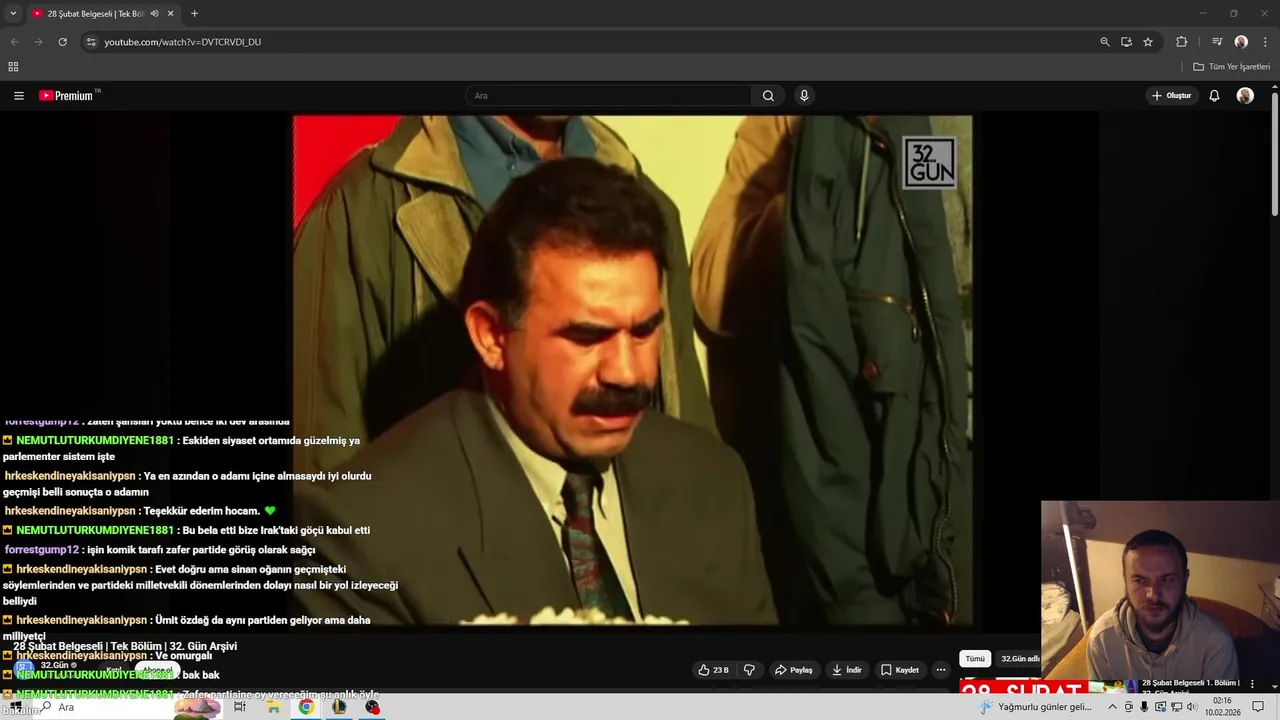Open the red round taskbar app
This screenshot has width=1280, height=720.
(372, 707)
